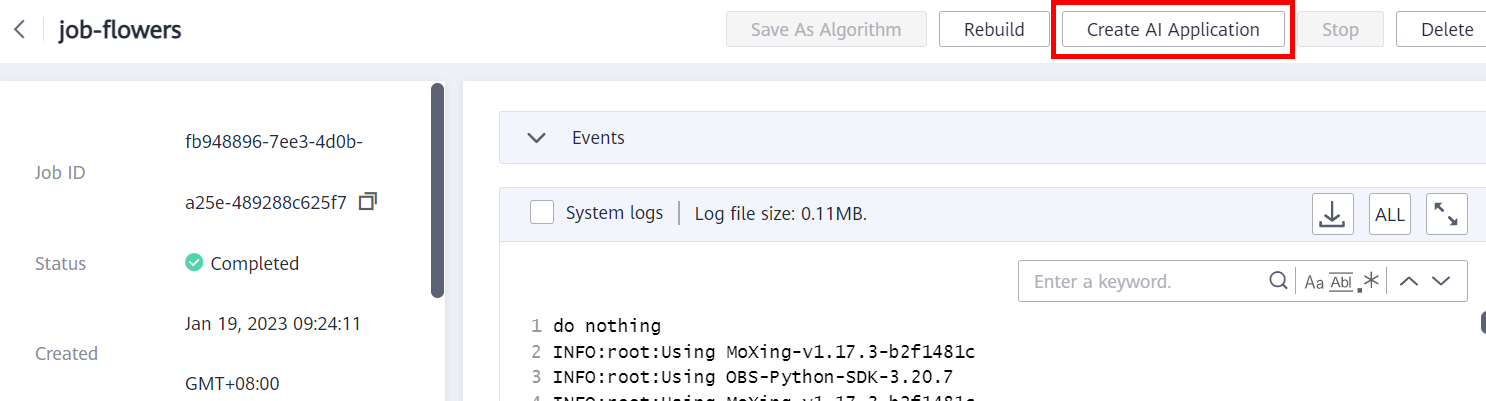Collapse the Events section chevron
Screen dimensions: 1486x401
pyautogui.click(x=536, y=138)
